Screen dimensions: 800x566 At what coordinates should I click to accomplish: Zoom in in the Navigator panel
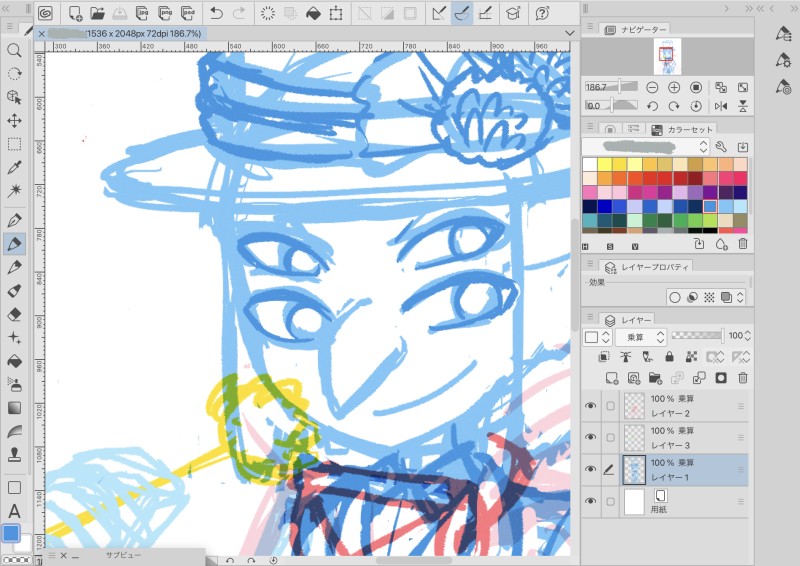(674, 87)
